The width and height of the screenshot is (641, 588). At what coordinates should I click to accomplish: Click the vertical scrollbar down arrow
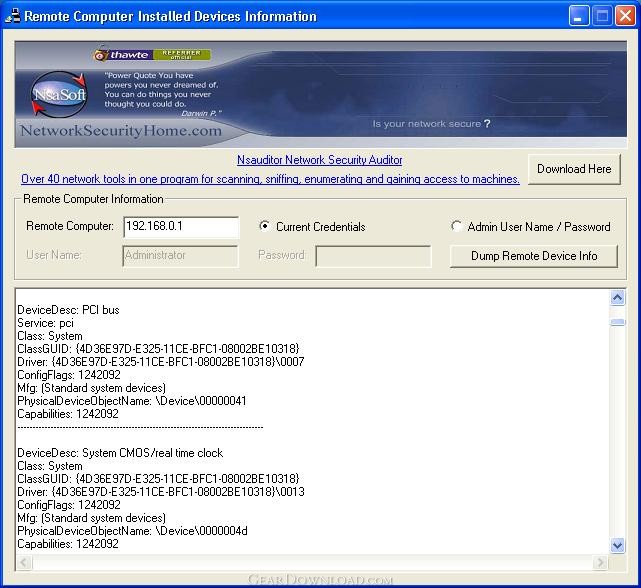pyautogui.click(x=617, y=545)
